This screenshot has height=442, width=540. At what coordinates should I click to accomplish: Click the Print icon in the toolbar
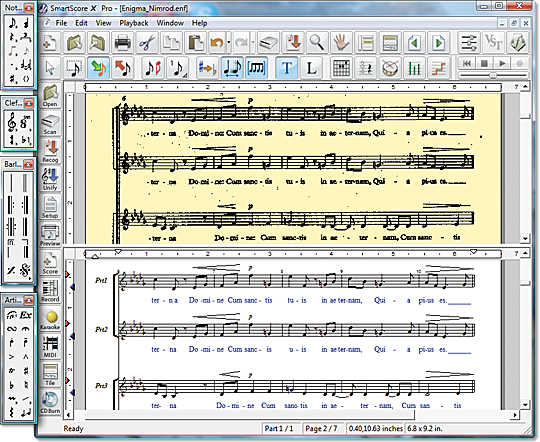coord(122,43)
